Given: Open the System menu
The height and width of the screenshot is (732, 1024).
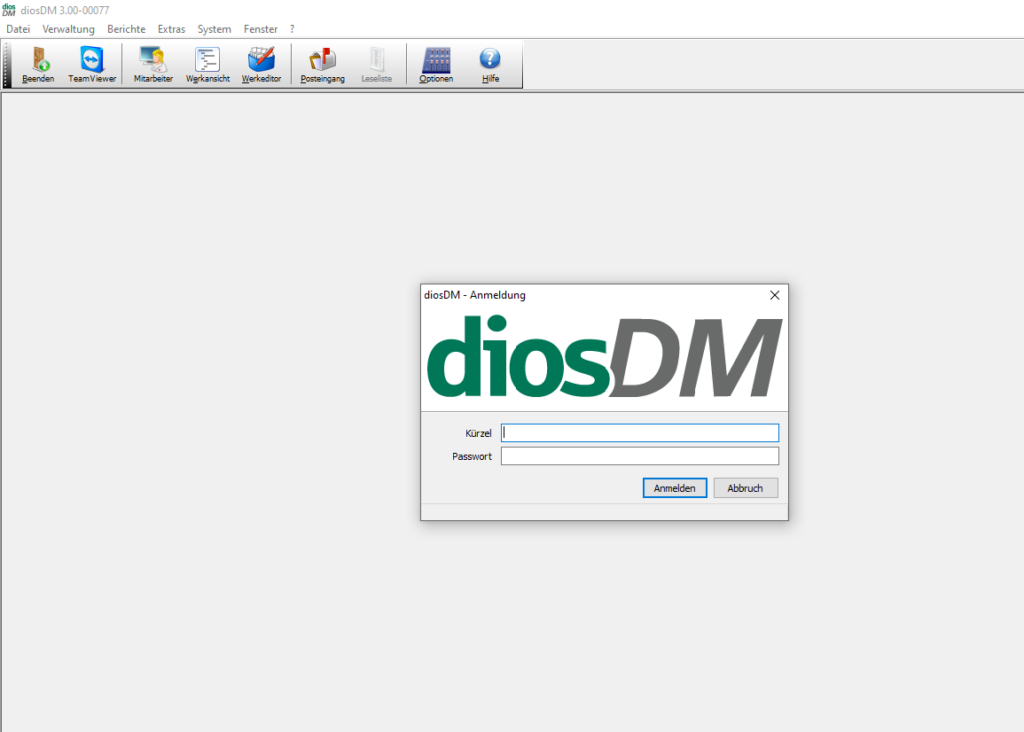Looking at the screenshot, I should [x=214, y=29].
